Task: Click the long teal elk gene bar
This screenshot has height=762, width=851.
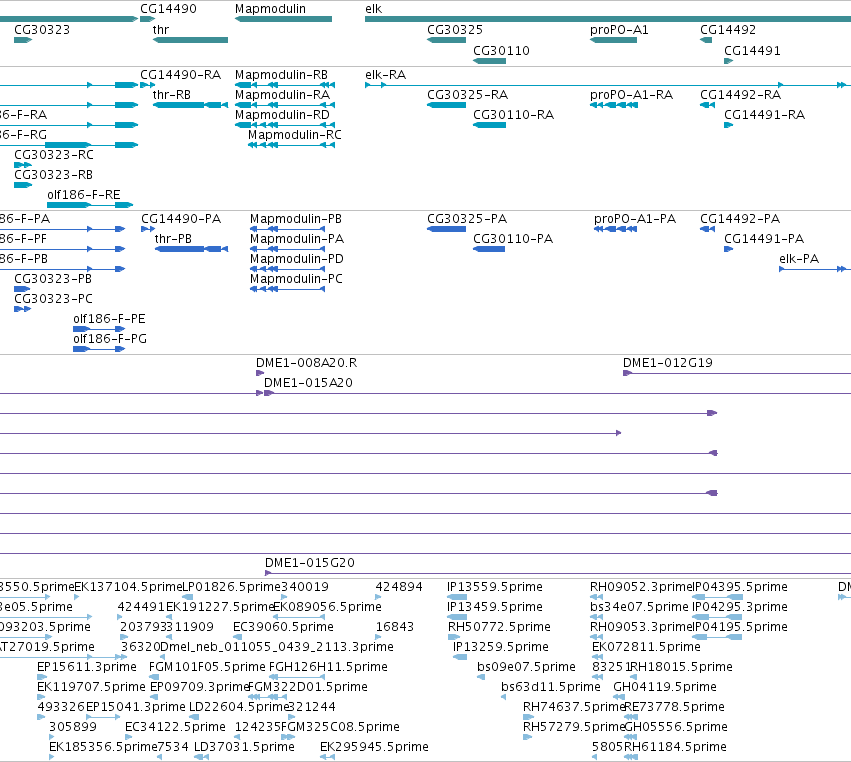Action: [608, 19]
